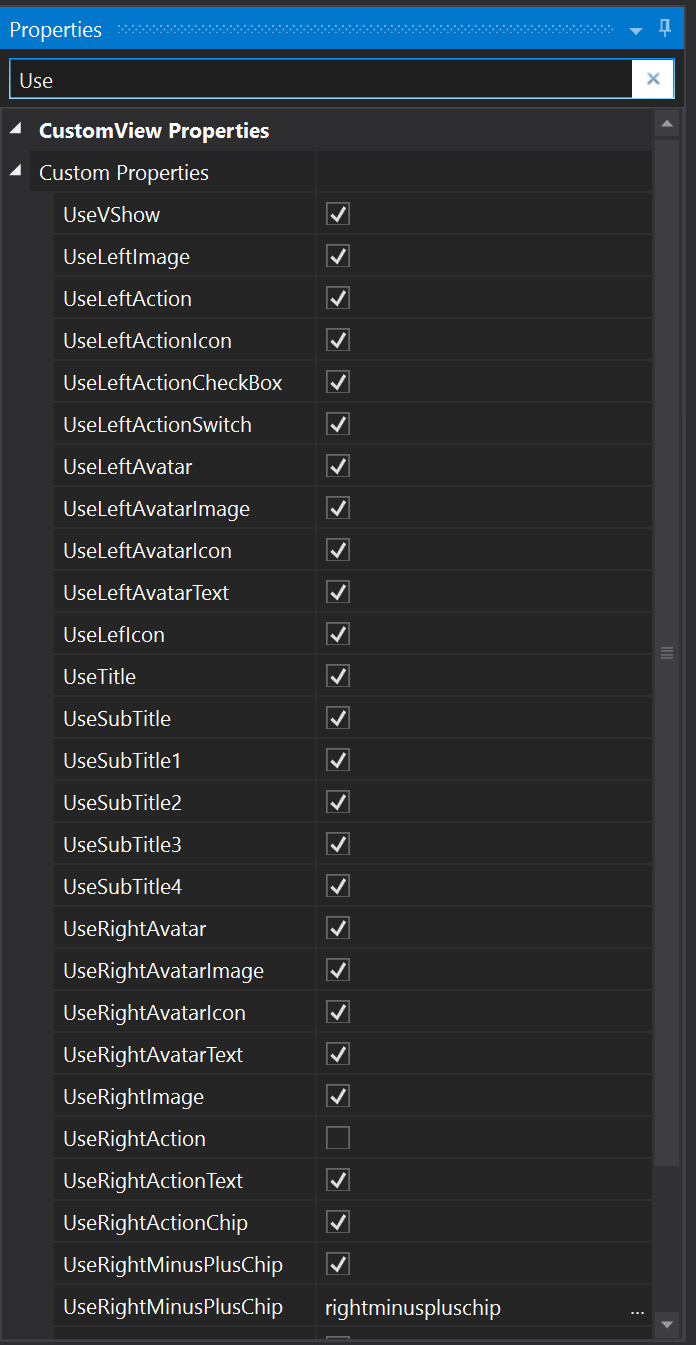The height and width of the screenshot is (1345, 696).
Task: Toggle the UseRightAvatarIcon checkbox
Action: tap(338, 1012)
